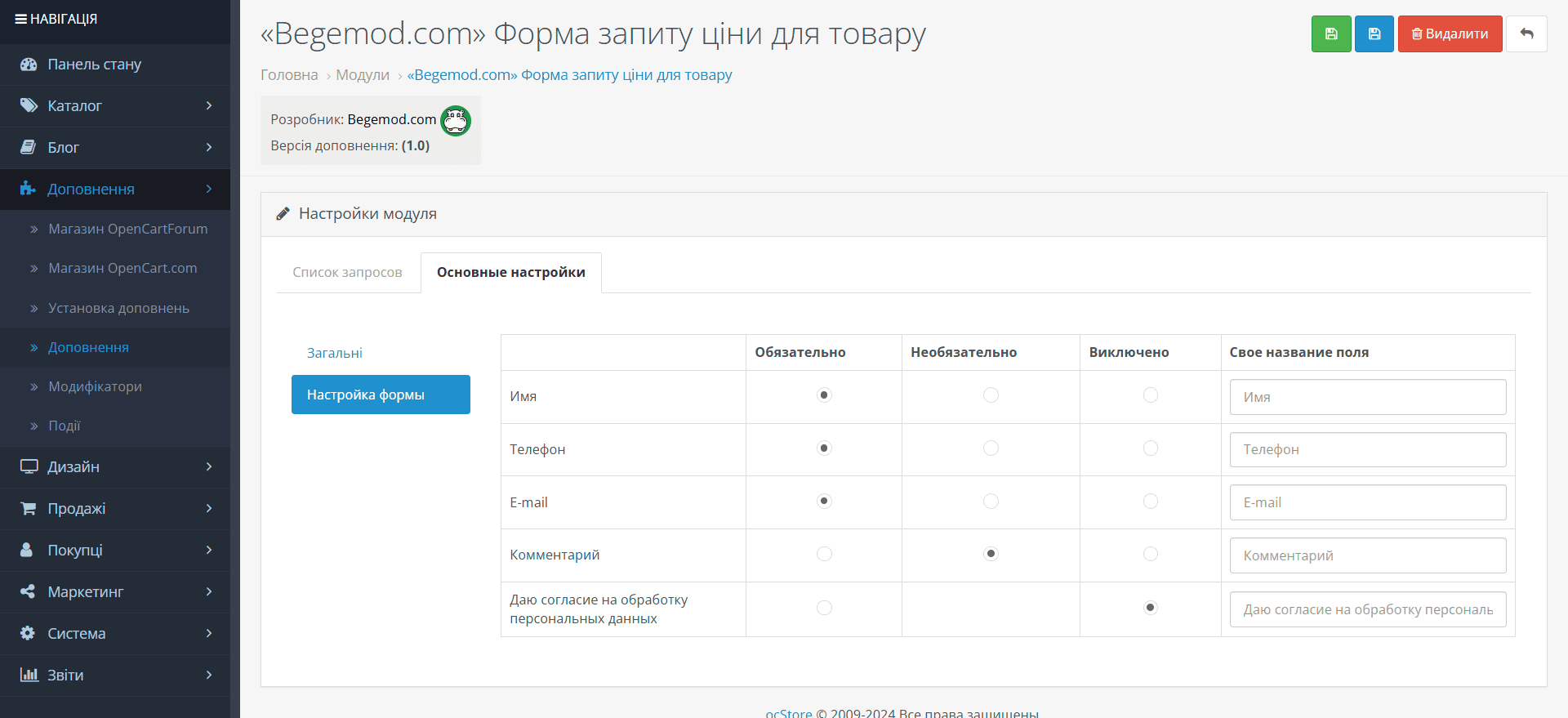Viewport: 1568px width, 718px height.
Task: Click the Begemod.com developer link
Action: coord(392,119)
